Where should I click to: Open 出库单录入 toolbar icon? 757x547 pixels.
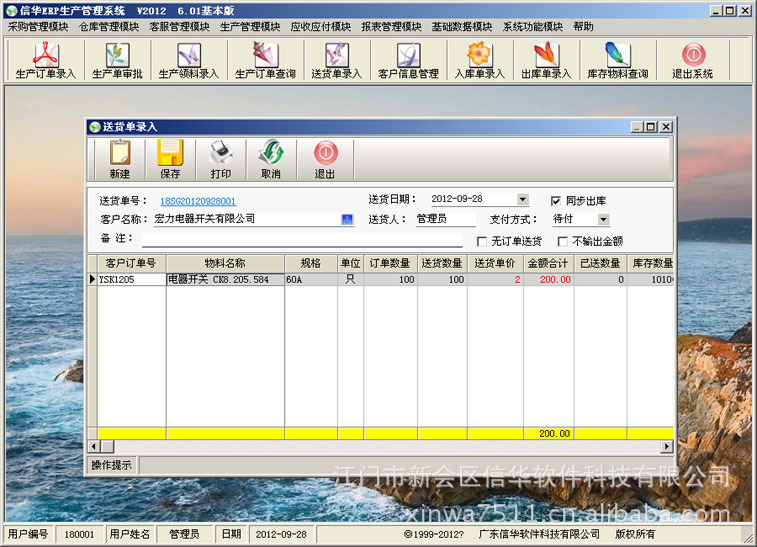coord(546,61)
